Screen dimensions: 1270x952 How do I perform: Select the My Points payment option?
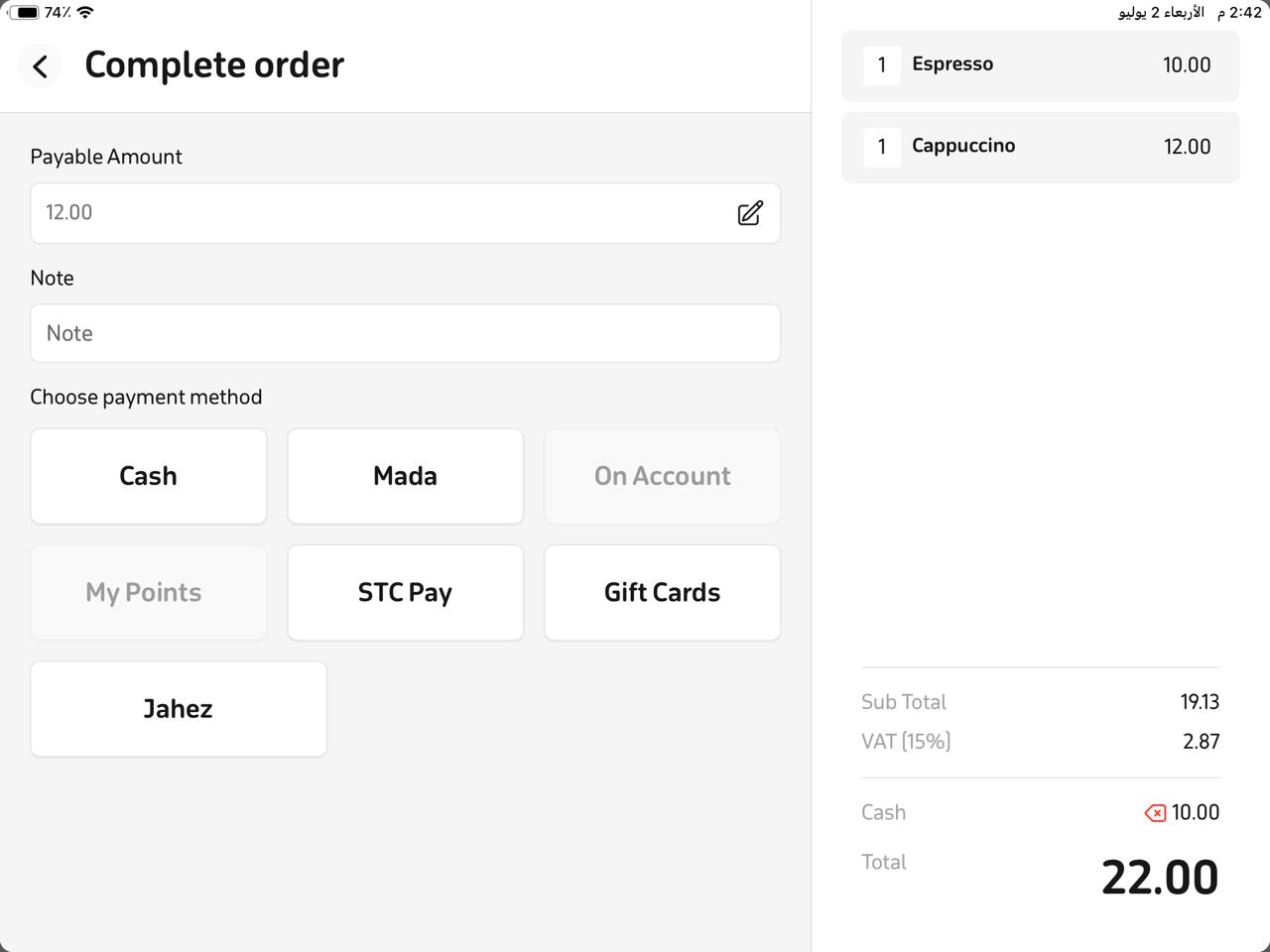coord(149,592)
